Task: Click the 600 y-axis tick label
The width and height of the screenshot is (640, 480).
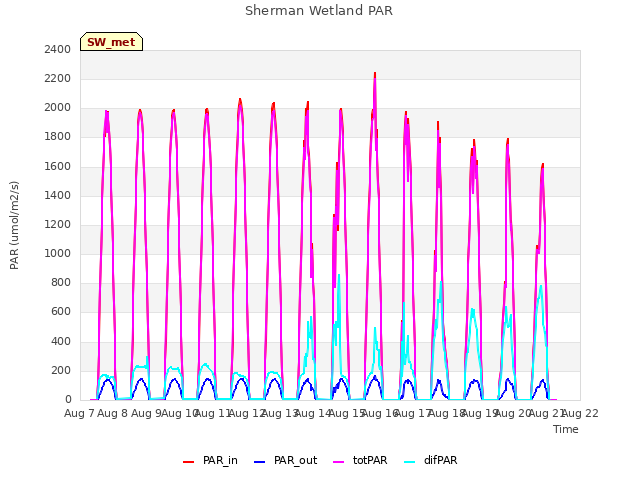Action: (x=61, y=312)
